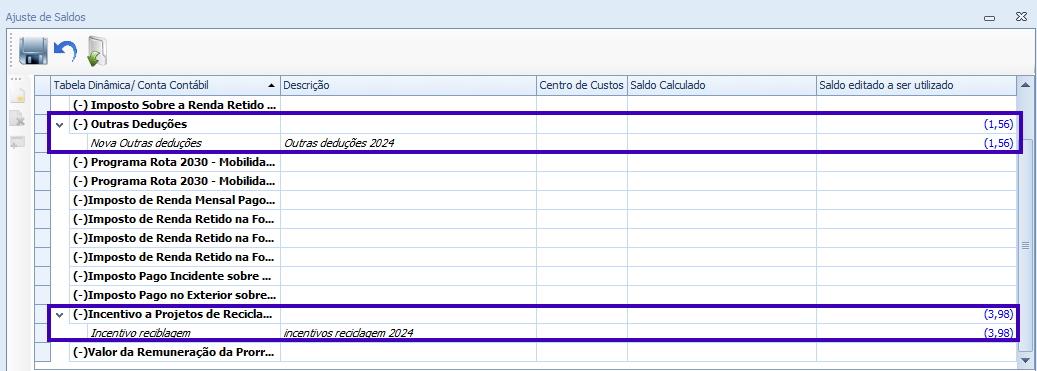
Task: Click the Saldo Calculado column header
Action: tap(722, 86)
